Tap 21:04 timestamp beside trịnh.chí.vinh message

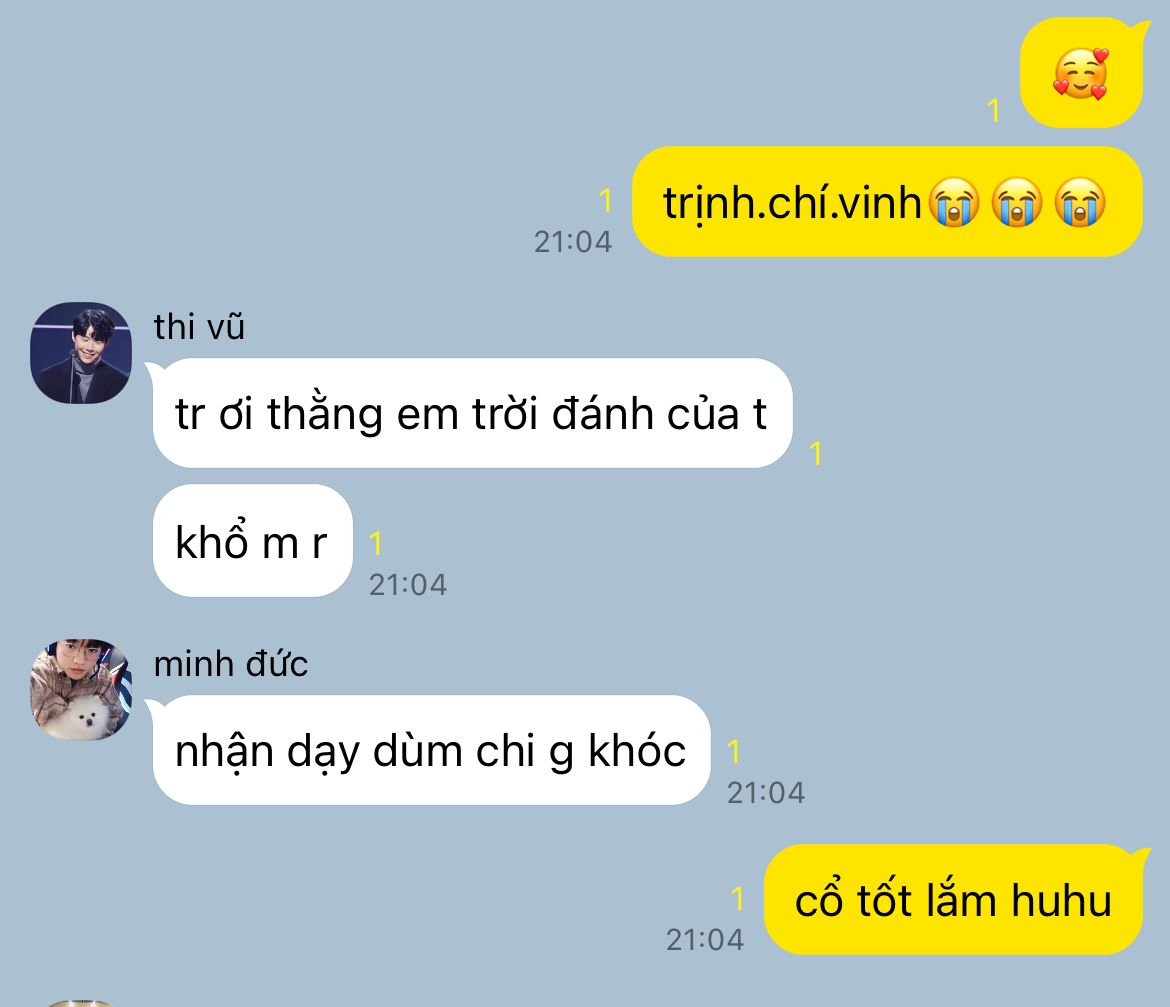click(573, 242)
